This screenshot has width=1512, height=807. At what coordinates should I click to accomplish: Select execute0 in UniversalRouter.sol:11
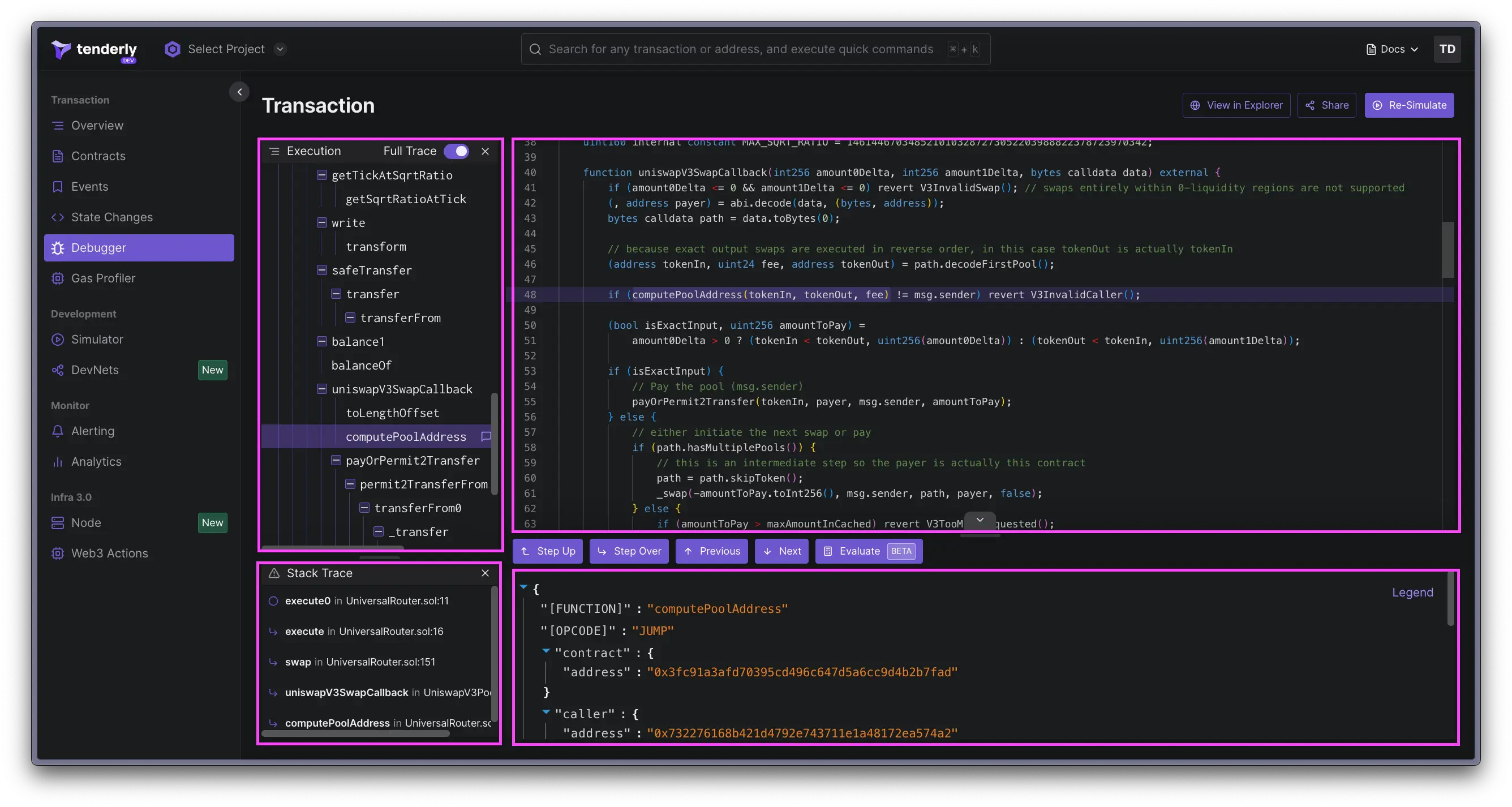pyautogui.click(x=366, y=600)
